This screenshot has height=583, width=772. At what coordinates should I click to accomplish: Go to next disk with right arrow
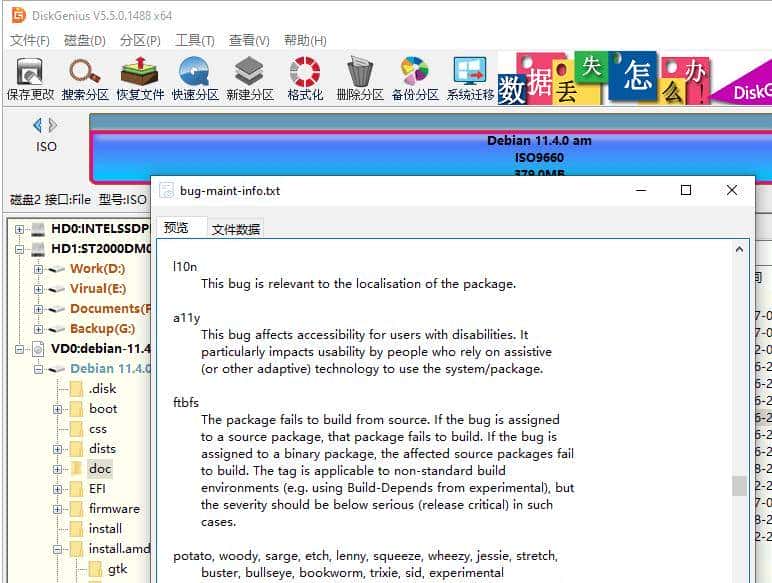click(53, 126)
